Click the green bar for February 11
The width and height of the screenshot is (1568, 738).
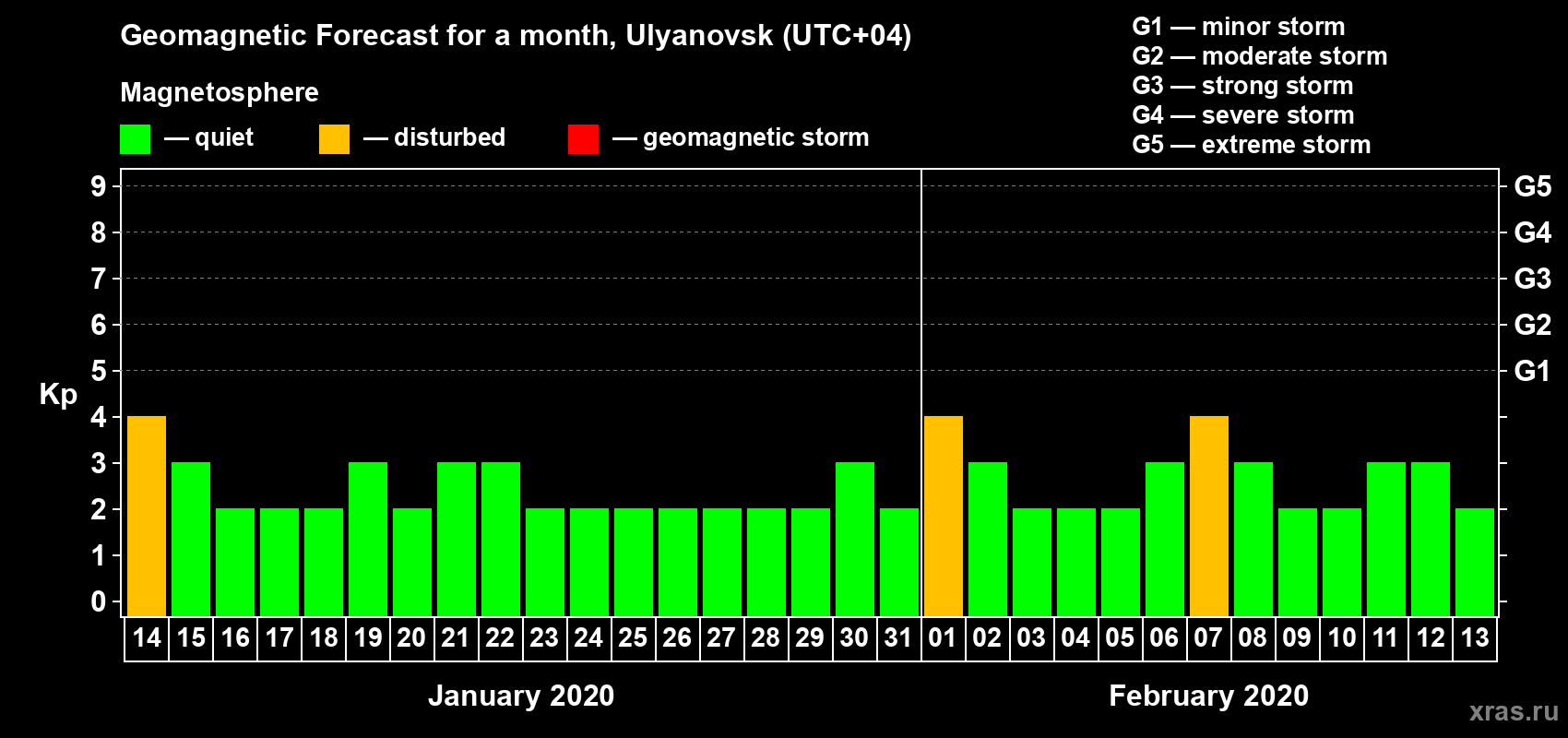[1386, 540]
